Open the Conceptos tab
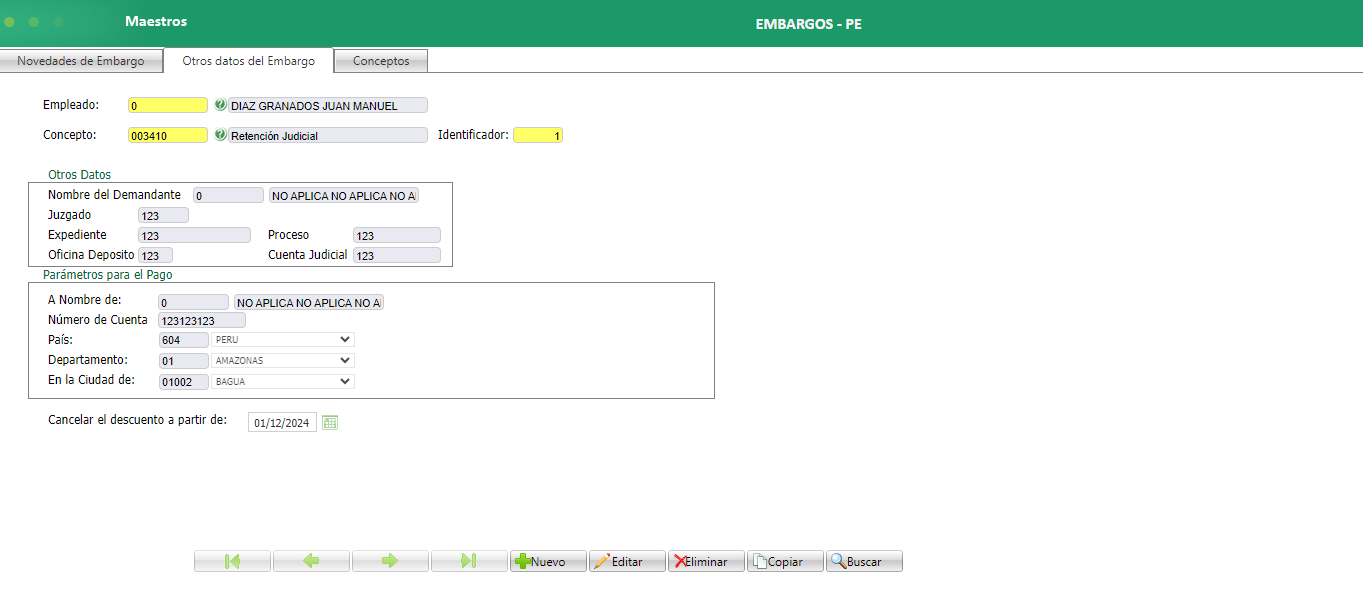Viewport: 1363px width, 591px height. [381, 61]
